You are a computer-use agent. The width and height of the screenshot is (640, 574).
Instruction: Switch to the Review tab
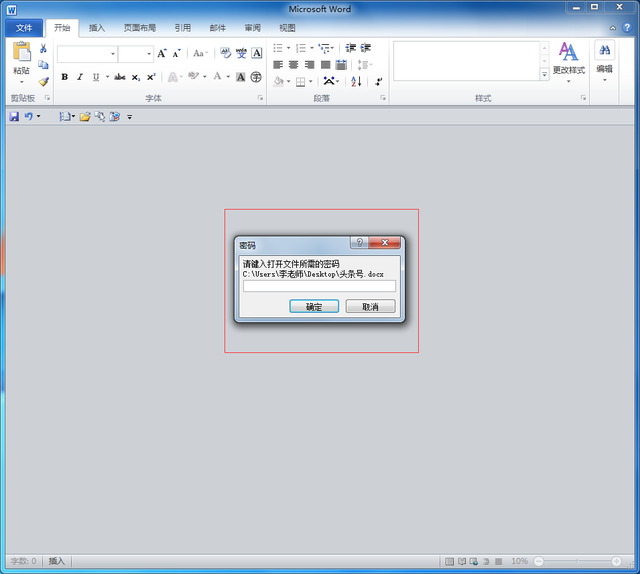click(x=252, y=28)
